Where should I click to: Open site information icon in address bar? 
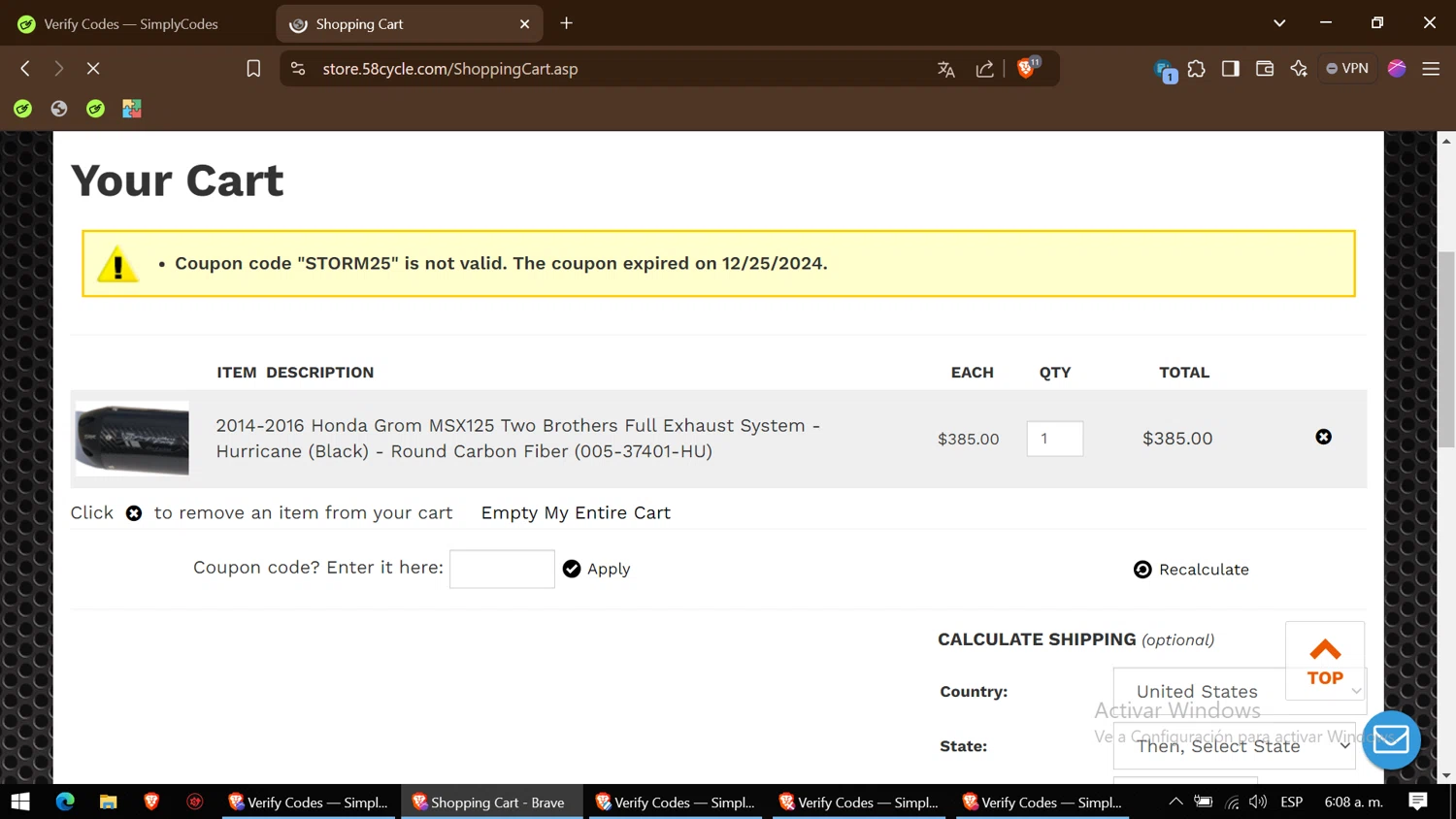click(298, 68)
